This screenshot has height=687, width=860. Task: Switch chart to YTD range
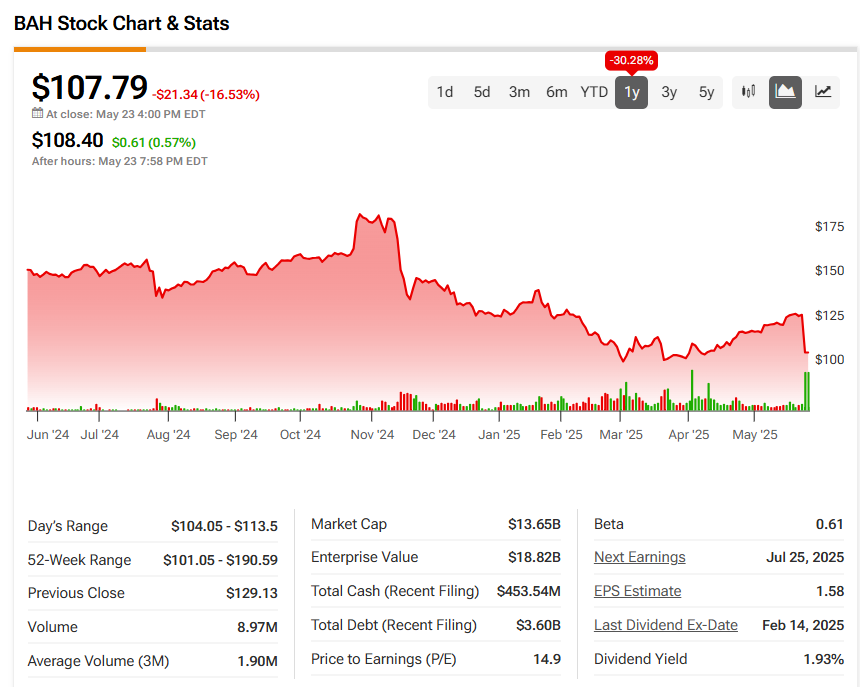pyautogui.click(x=594, y=92)
